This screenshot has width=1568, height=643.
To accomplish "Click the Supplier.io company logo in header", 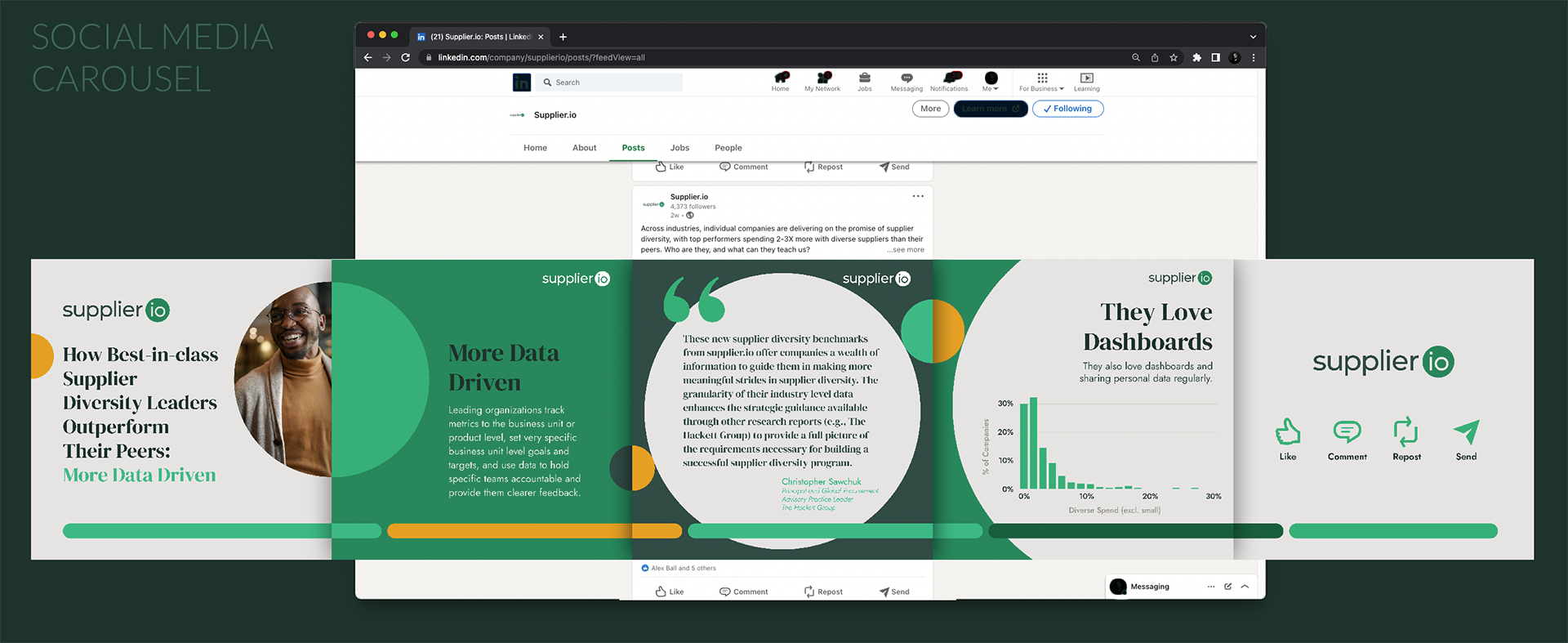I will (518, 115).
